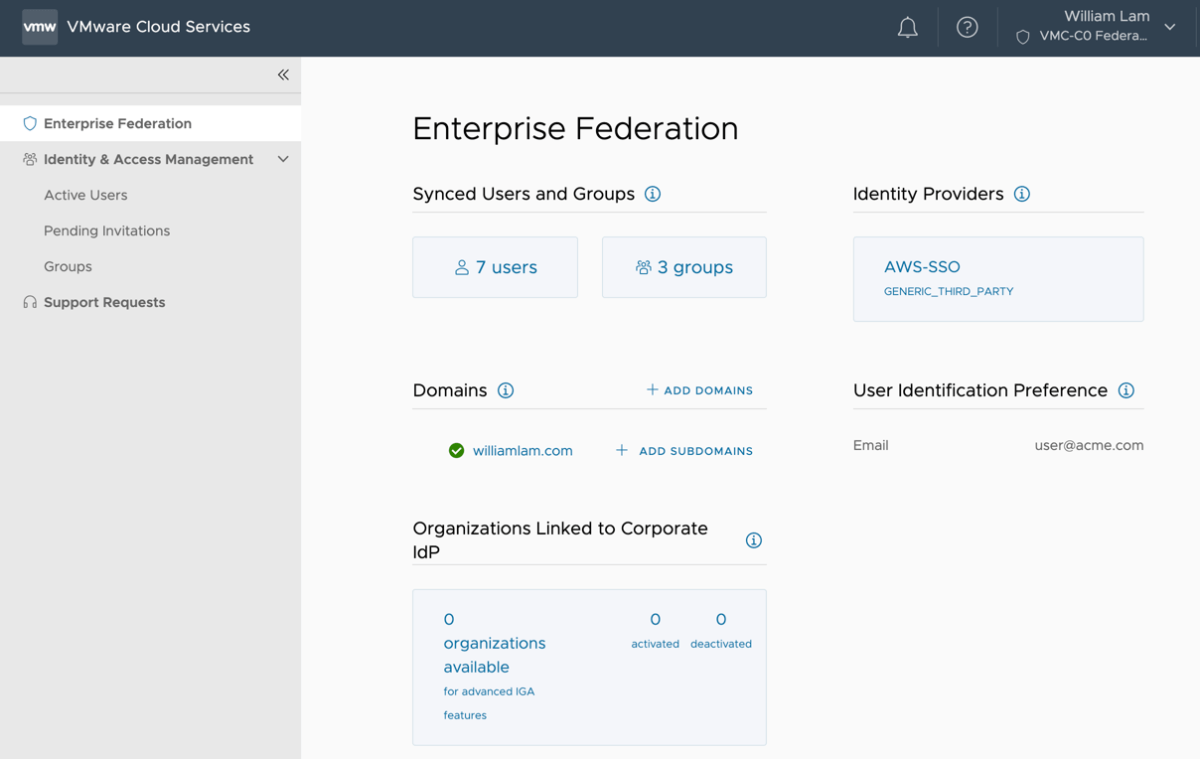The width and height of the screenshot is (1200, 759).
Task: Collapse the sidebar with double chevron
Action: [283, 75]
